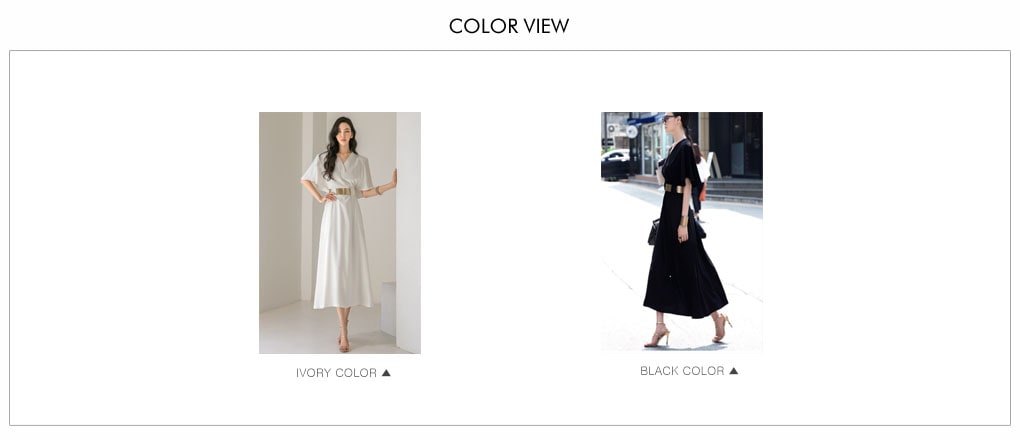Click the black handbag in the street photo

tap(654, 232)
